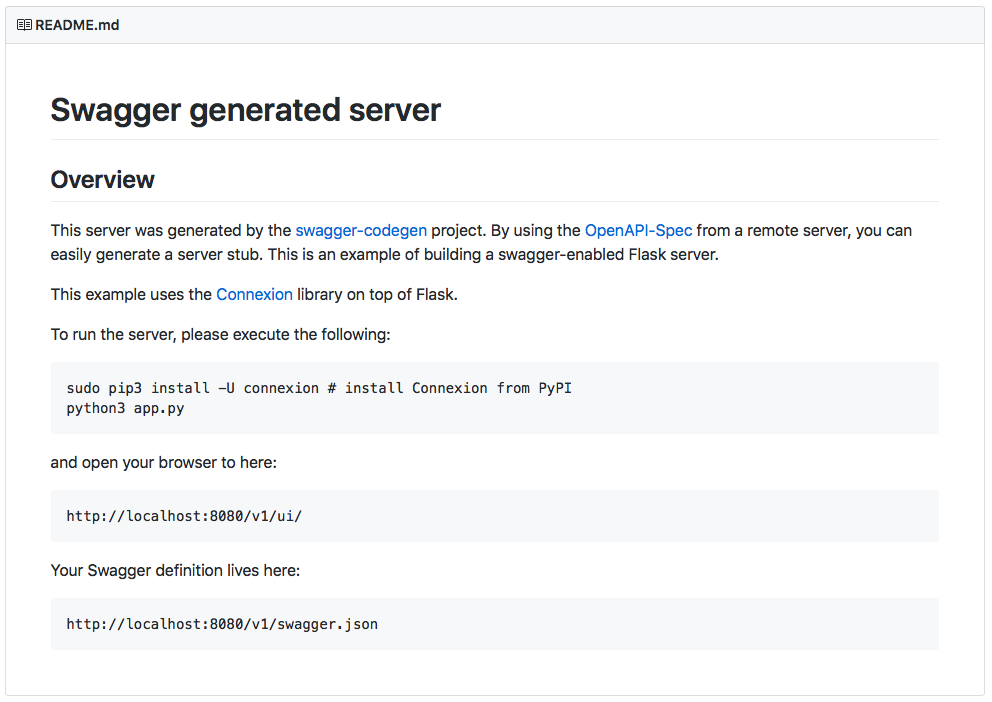Click the README book icon

pos(24,25)
